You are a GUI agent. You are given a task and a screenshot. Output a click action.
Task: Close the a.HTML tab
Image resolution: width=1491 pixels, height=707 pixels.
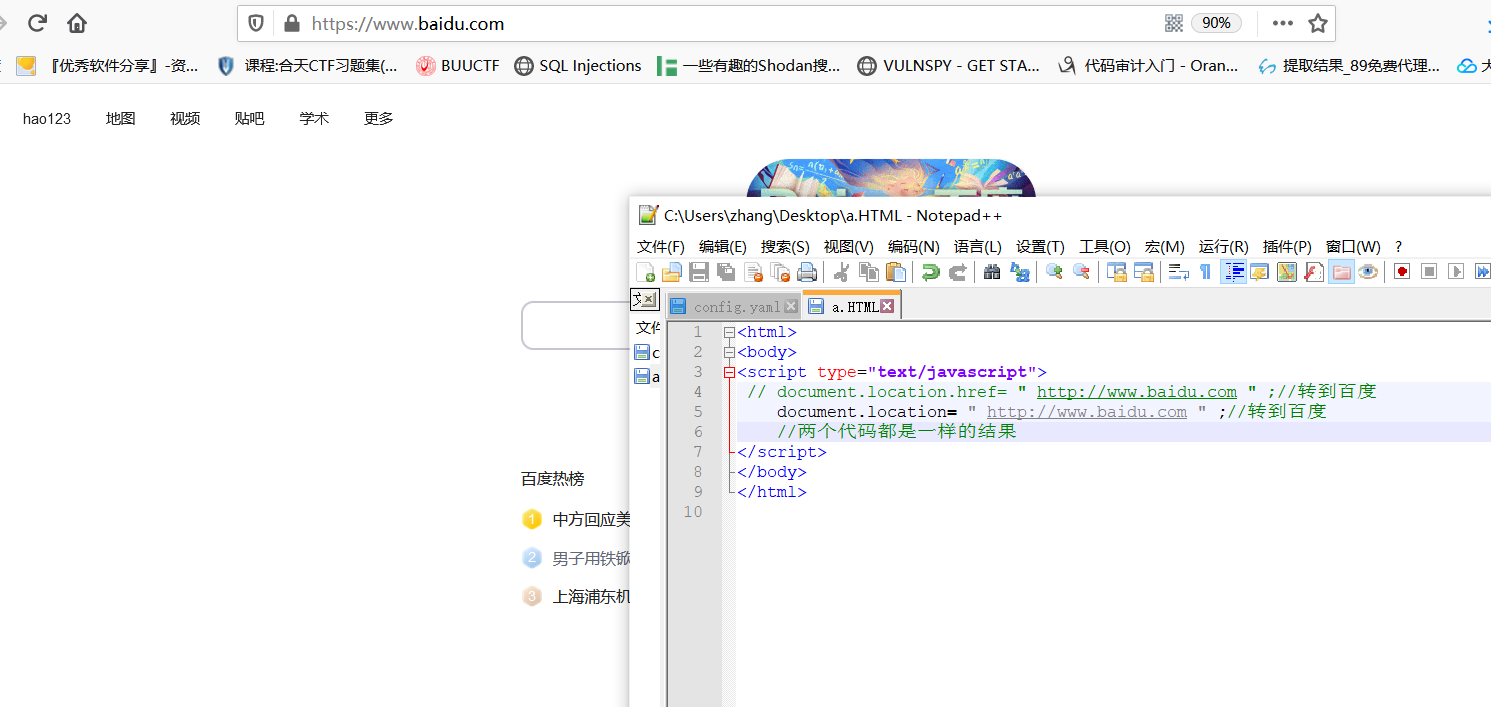tap(887, 307)
